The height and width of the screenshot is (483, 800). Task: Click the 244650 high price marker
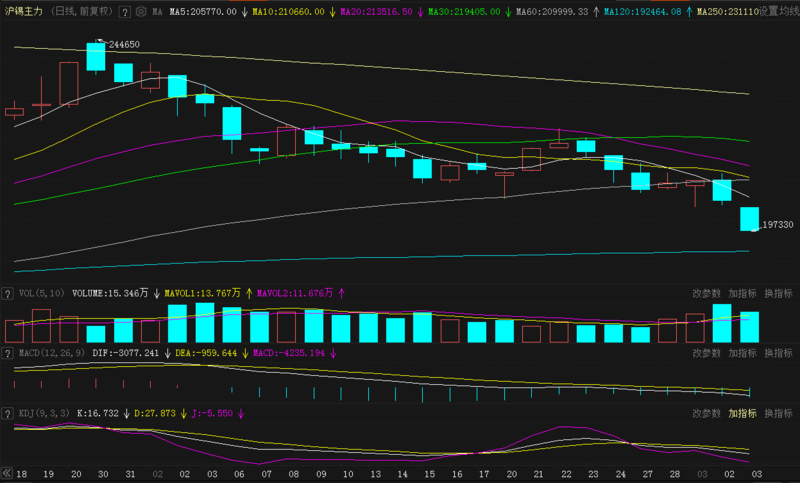click(x=123, y=45)
